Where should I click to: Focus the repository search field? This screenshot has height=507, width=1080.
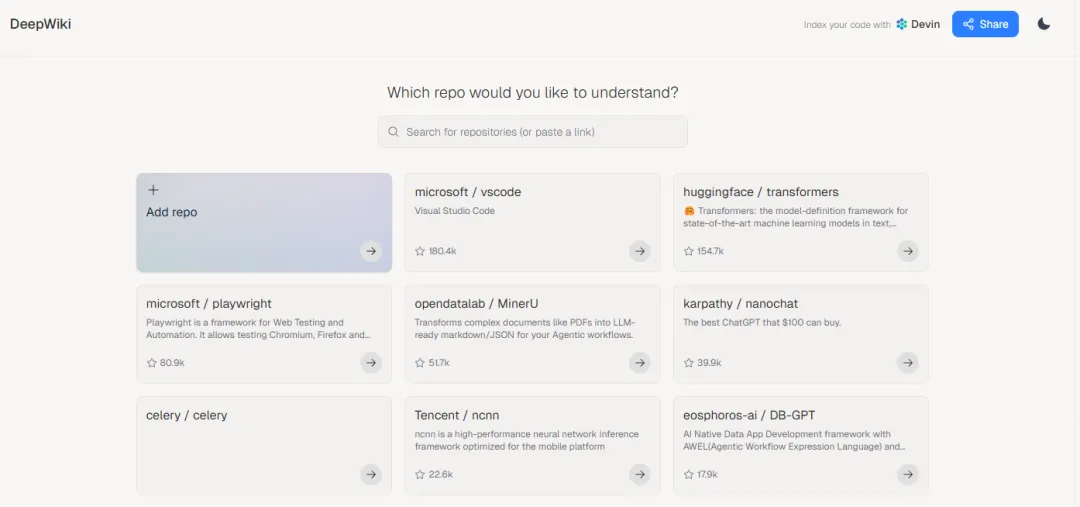(x=540, y=132)
